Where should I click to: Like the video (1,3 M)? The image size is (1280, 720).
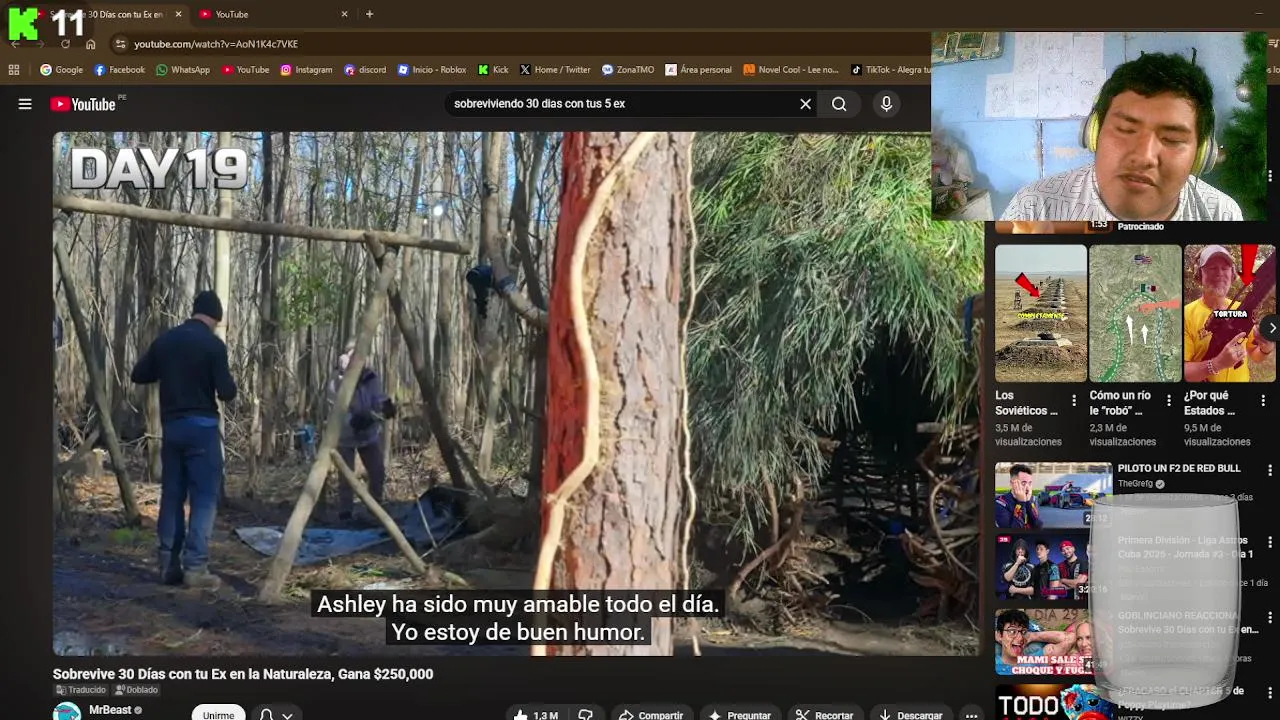(x=536, y=715)
